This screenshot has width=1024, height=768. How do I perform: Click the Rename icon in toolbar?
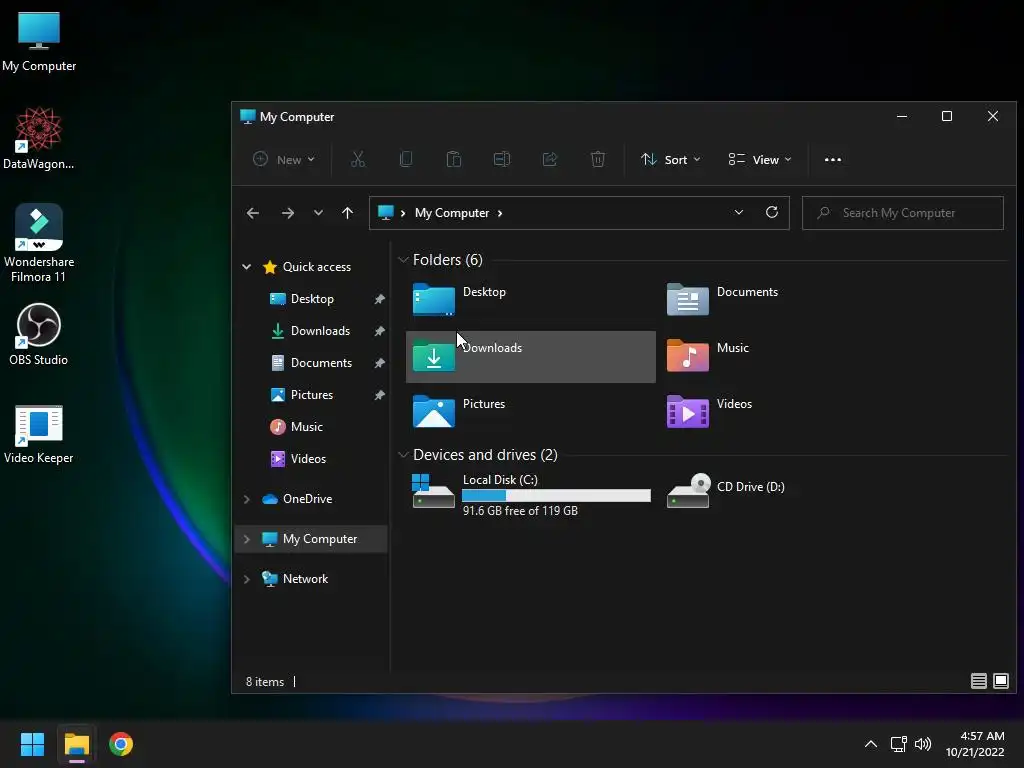[502, 159]
